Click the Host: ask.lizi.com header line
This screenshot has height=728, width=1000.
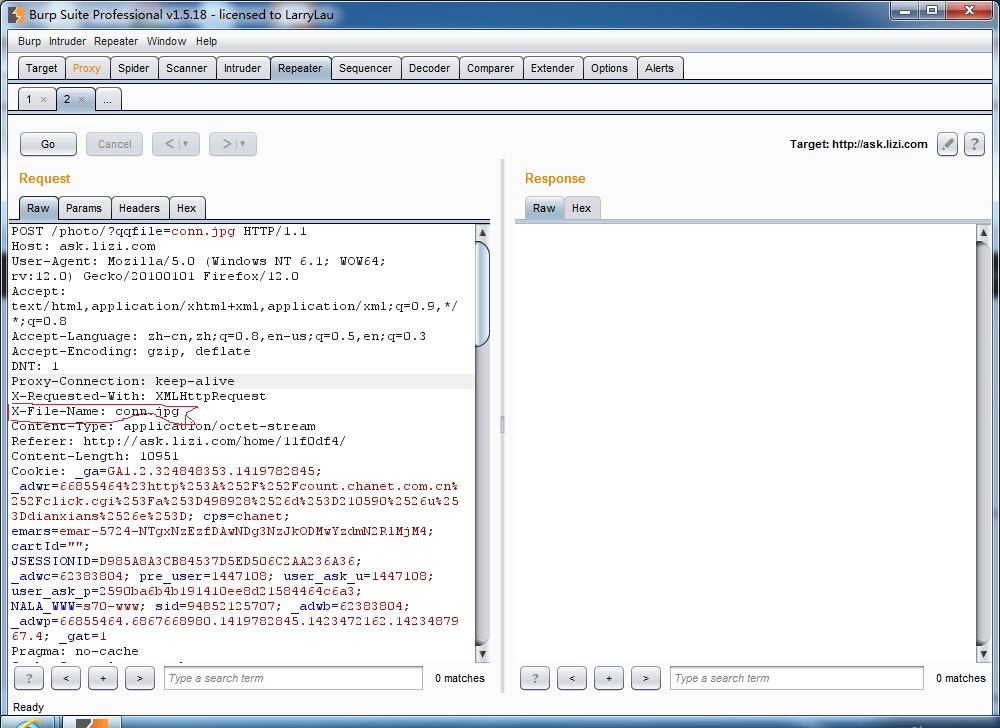[84, 246]
